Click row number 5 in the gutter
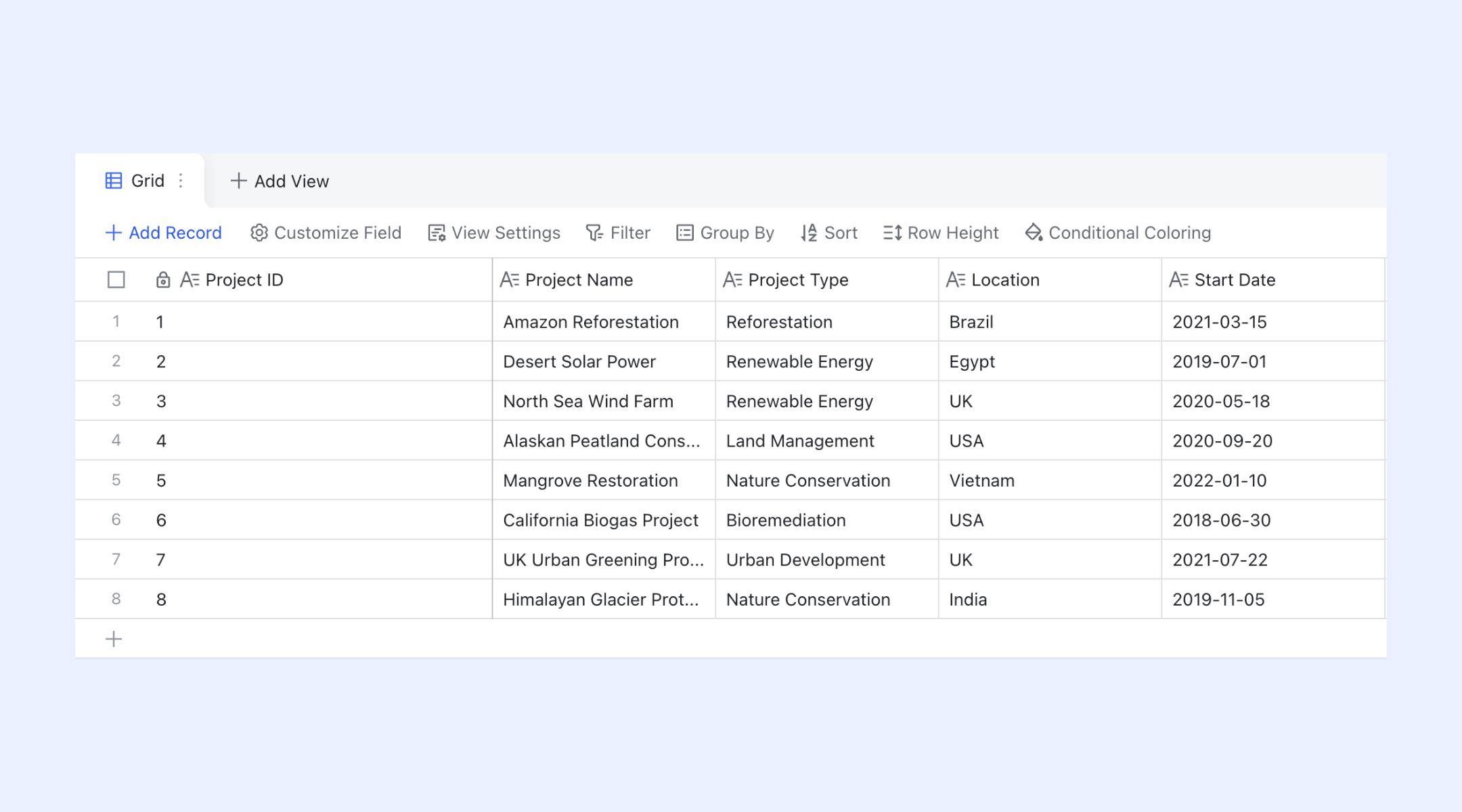Screen dimensions: 1462x812 pyautogui.click(x=116, y=480)
